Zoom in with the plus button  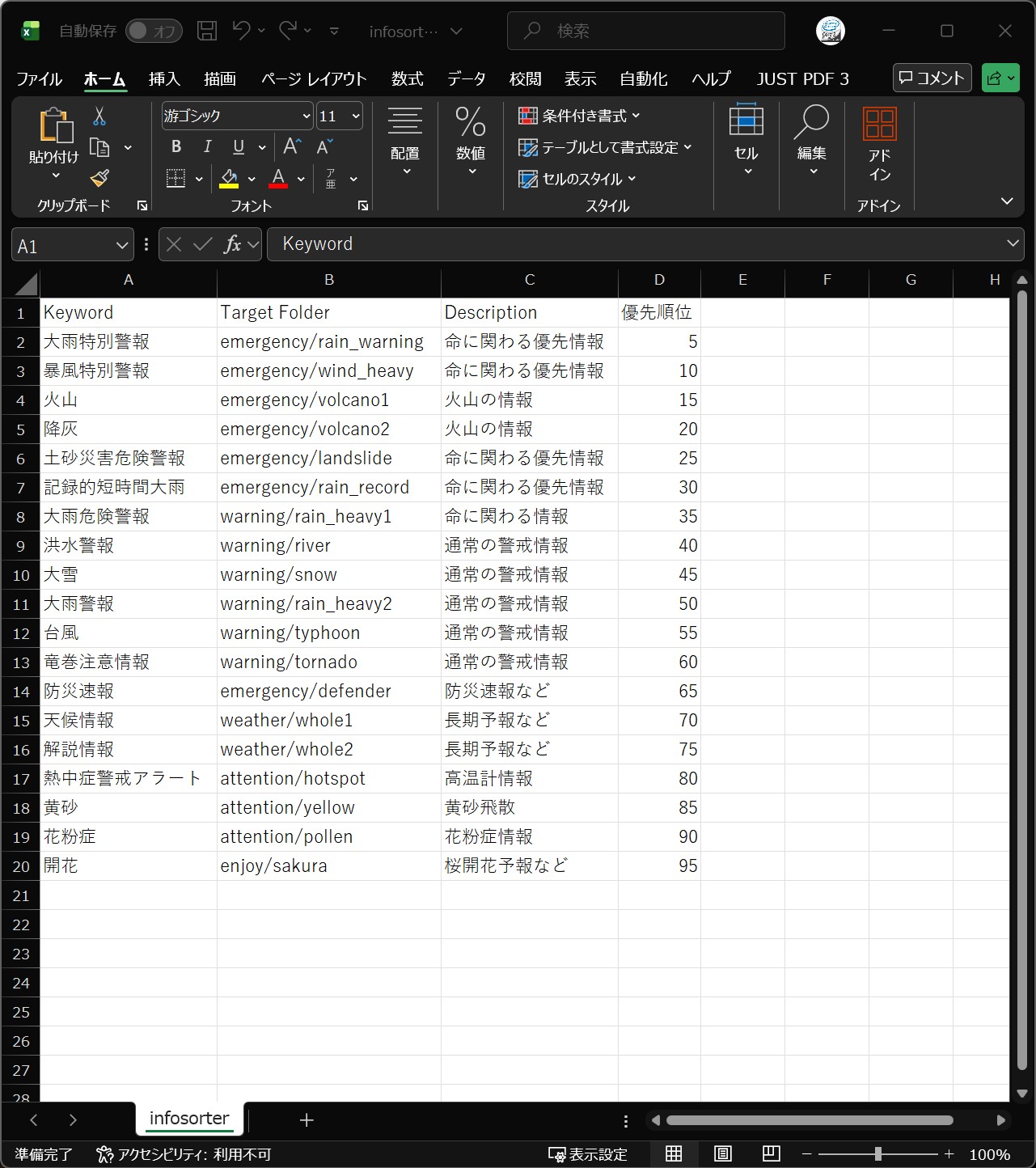949,1154
